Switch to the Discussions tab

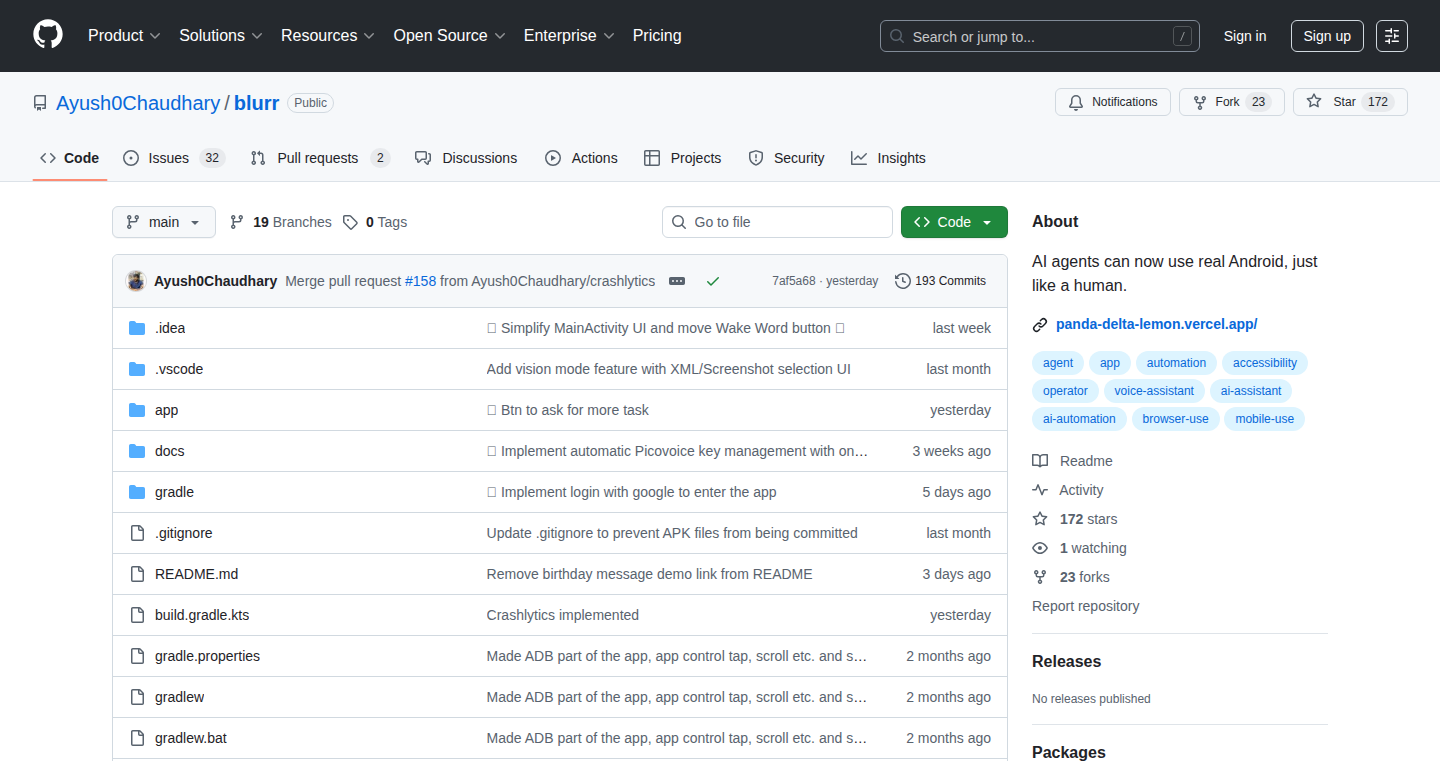[x=466, y=158]
